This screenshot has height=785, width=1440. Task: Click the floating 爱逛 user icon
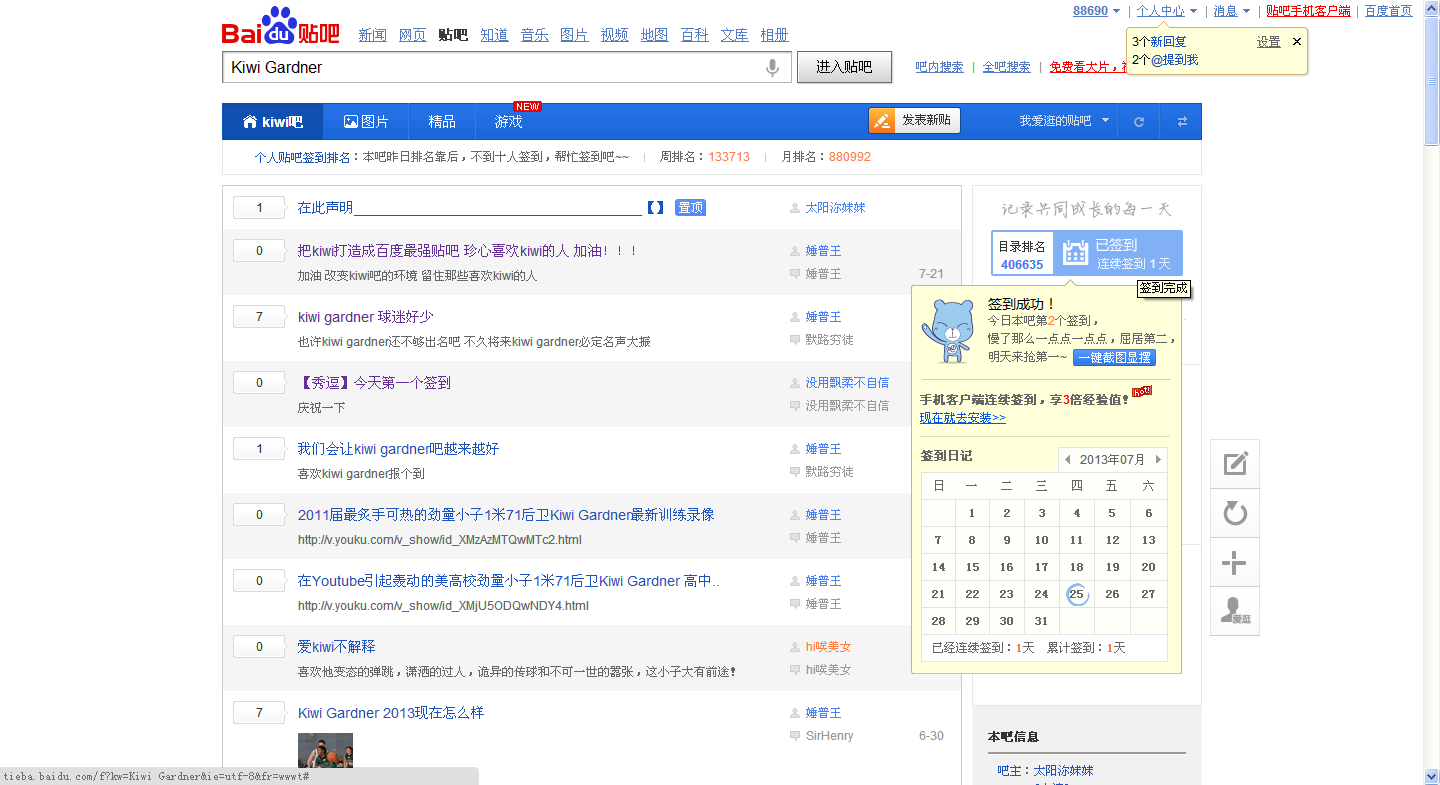point(1235,611)
